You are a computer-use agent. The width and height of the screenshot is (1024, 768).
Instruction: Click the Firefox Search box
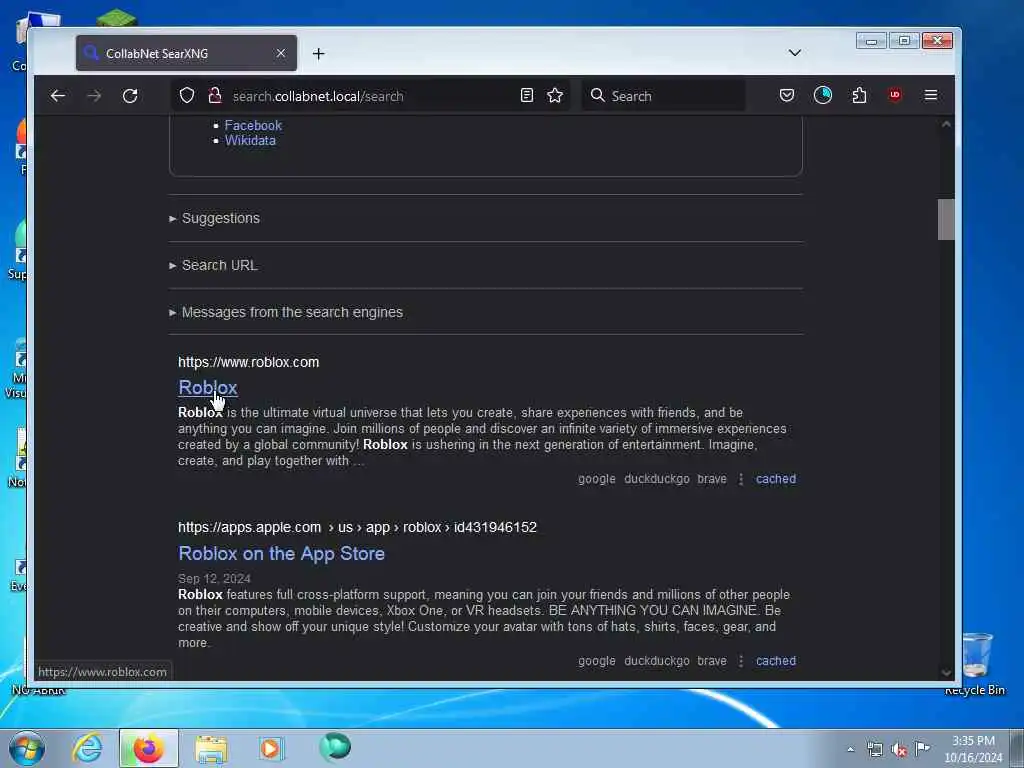[x=664, y=96]
